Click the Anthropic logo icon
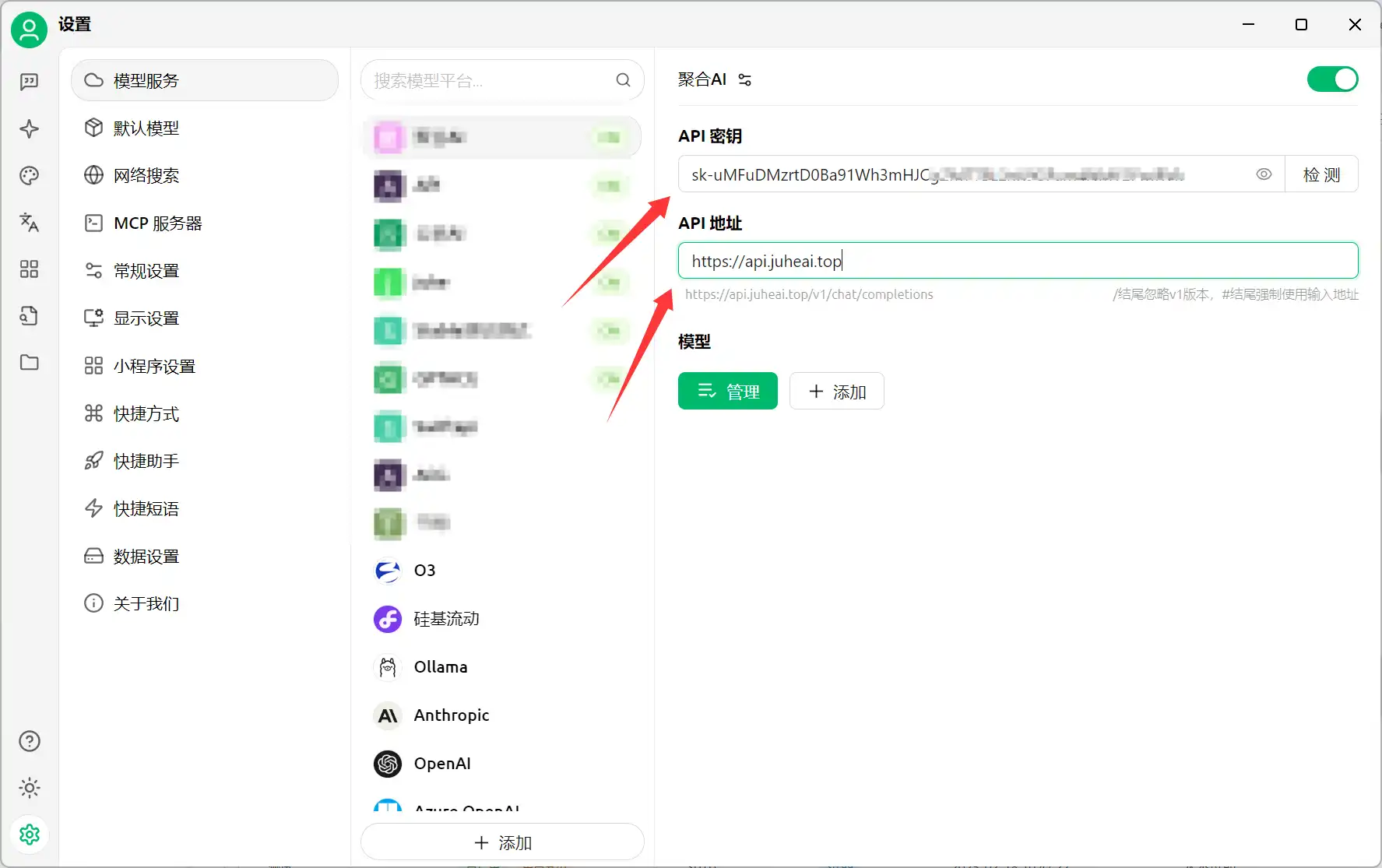 pyautogui.click(x=388, y=715)
